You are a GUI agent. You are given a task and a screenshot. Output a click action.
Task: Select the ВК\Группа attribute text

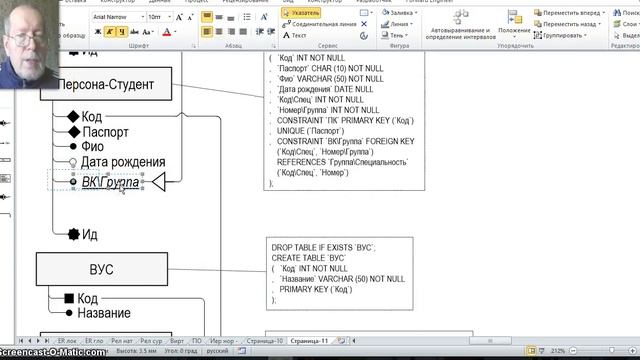coord(110,182)
